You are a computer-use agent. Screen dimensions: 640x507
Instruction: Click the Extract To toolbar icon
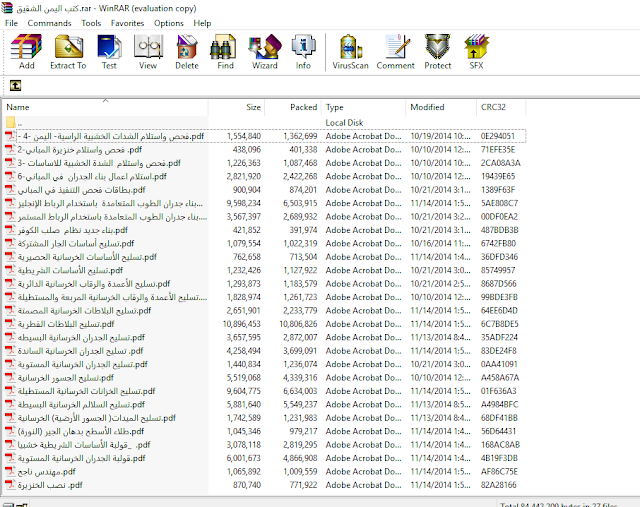click(68, 52)
